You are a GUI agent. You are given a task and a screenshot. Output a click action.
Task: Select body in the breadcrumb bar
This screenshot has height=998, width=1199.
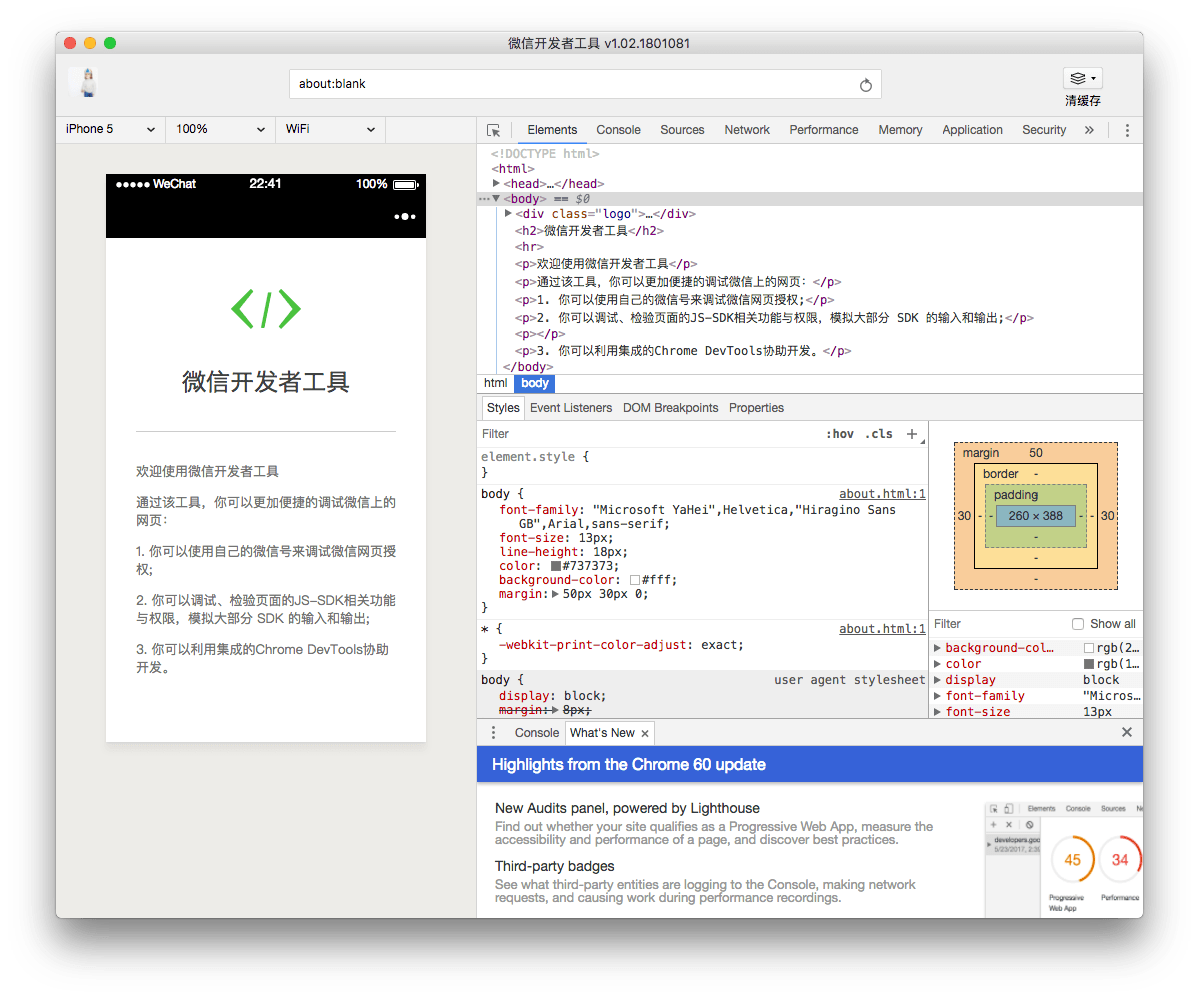(535, 383)
